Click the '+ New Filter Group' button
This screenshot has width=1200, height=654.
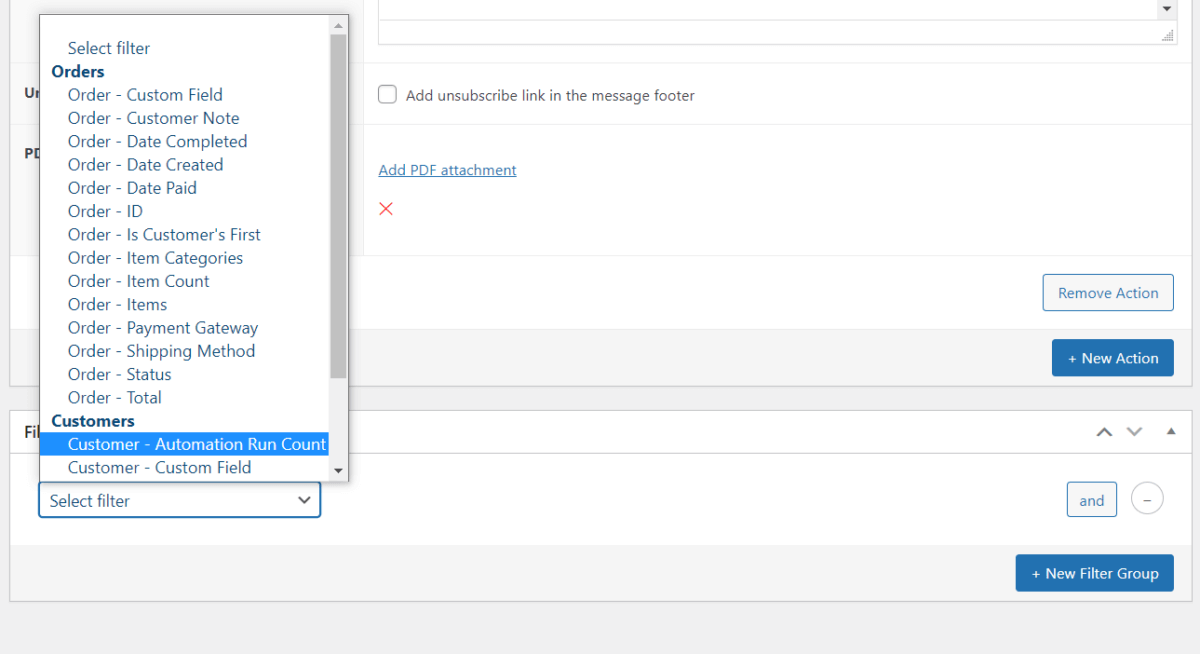tap(1094, 572)
